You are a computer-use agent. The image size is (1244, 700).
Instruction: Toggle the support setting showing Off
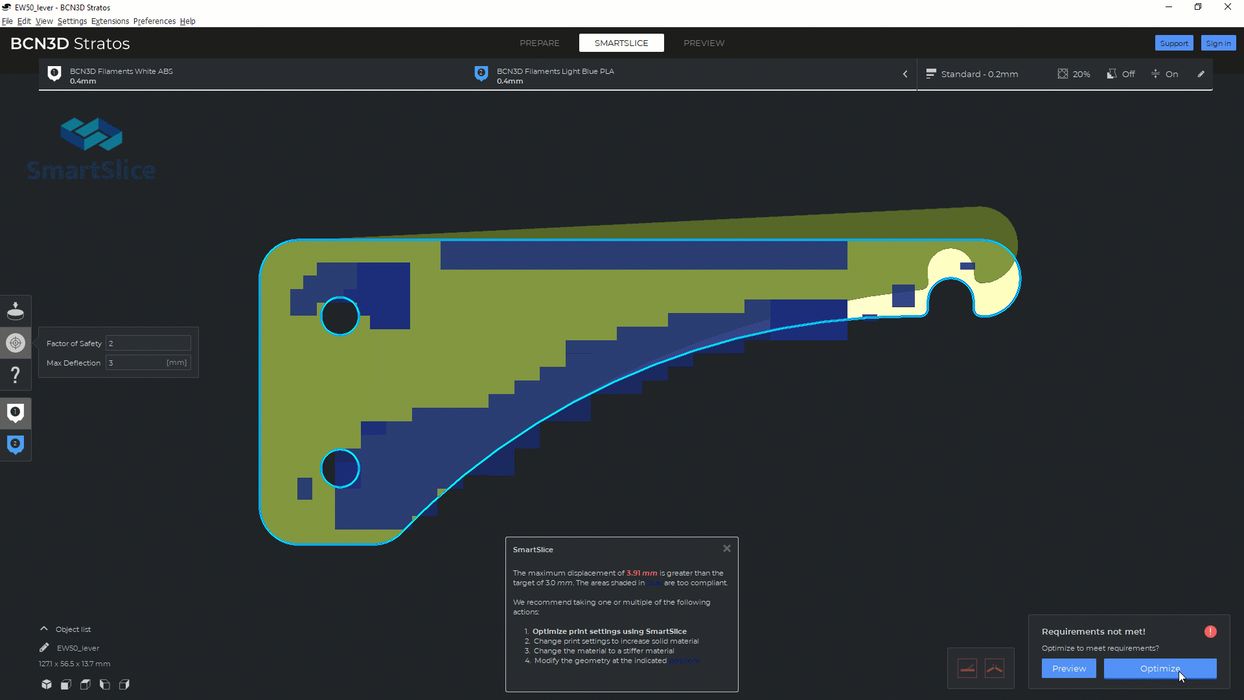click(1120, 74)
